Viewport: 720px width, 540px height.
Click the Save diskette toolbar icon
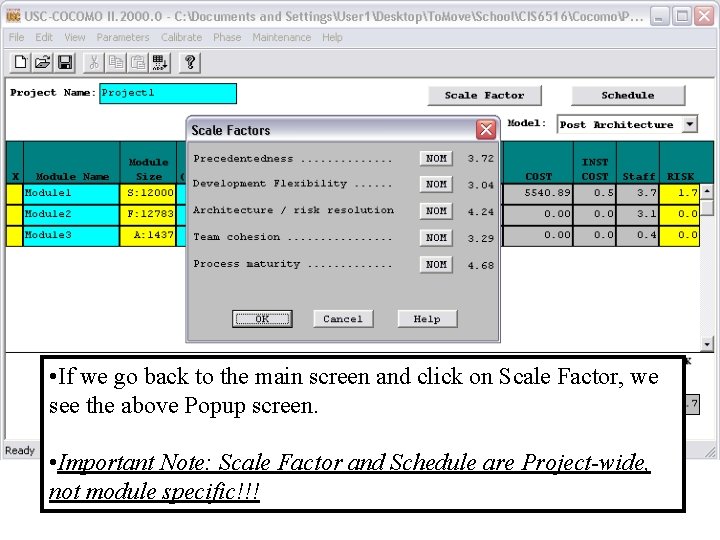(x=65, y=62)
